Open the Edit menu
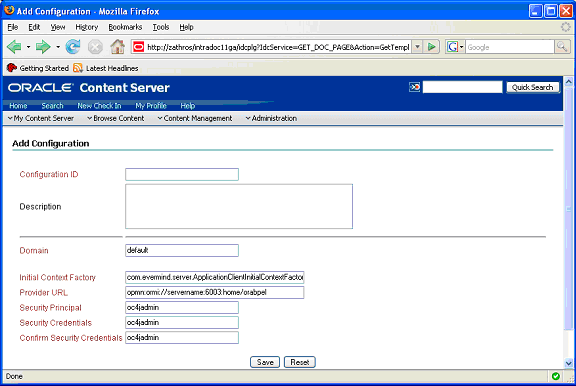The width and height of the screenshot is (576, 386). (x=34, y=27)
